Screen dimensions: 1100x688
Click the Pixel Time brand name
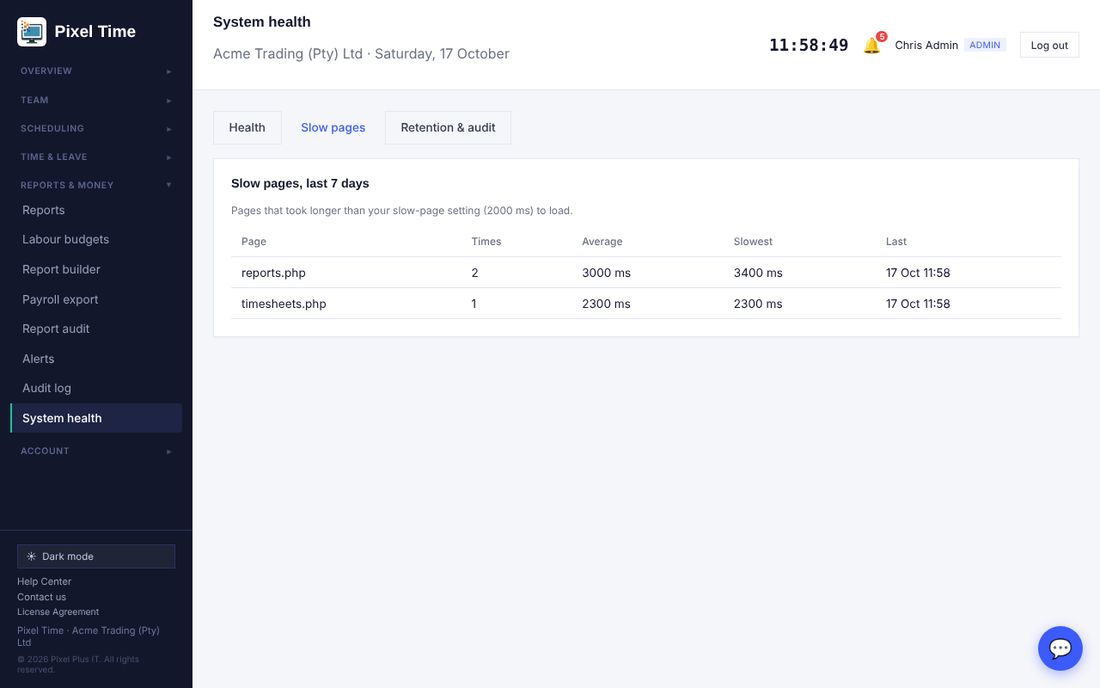pyautogui.click(x=95, y=32)
